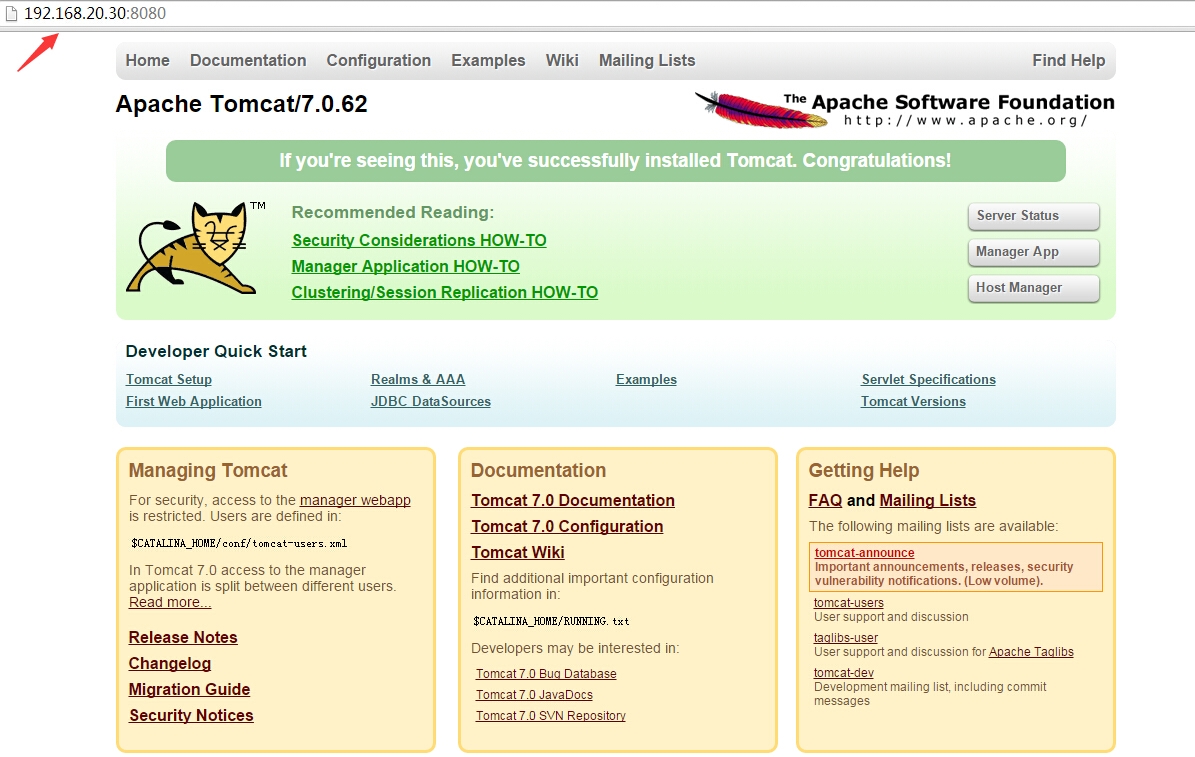
Task: Click the http://www.apache.org/ text
Action: coord(965,120)
